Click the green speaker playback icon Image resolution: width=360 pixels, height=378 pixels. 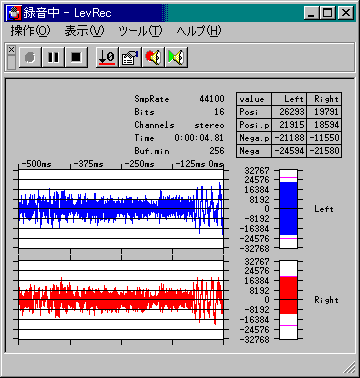tap(176, 57)
